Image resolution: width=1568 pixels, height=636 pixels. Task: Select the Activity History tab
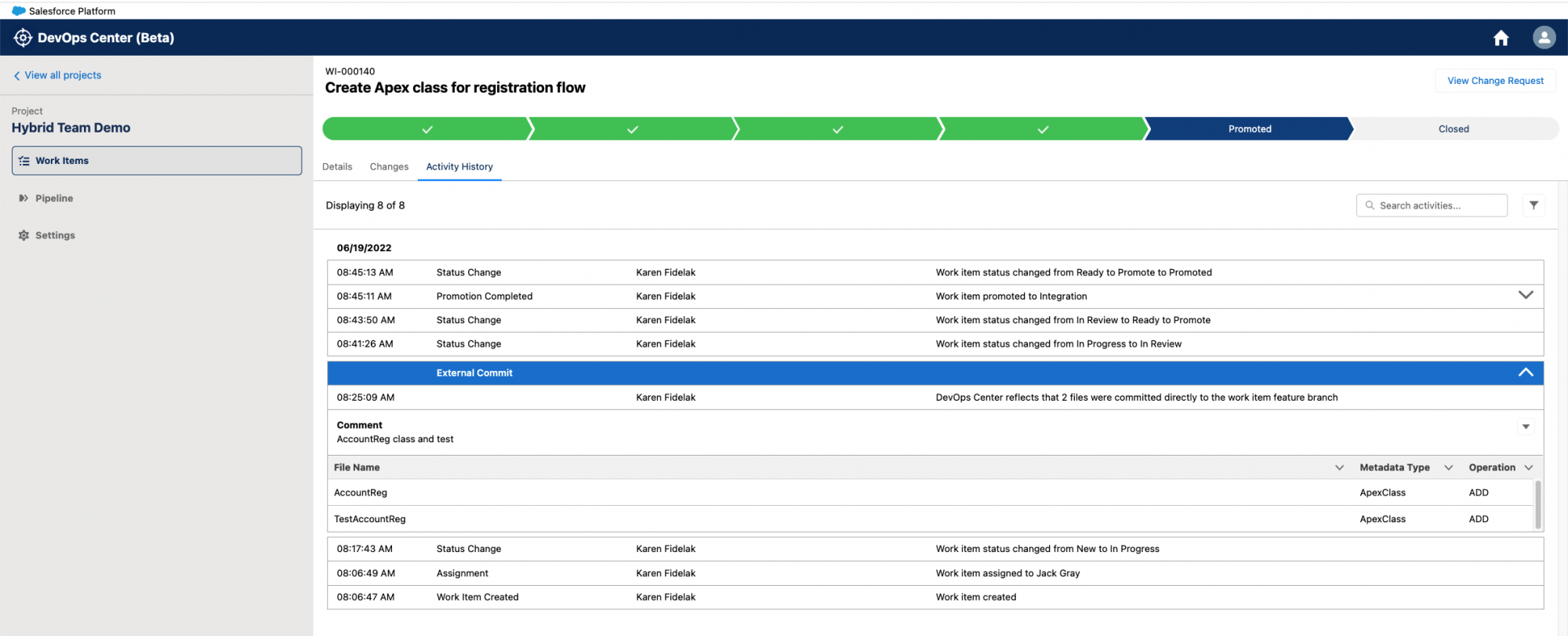(459, 166)
